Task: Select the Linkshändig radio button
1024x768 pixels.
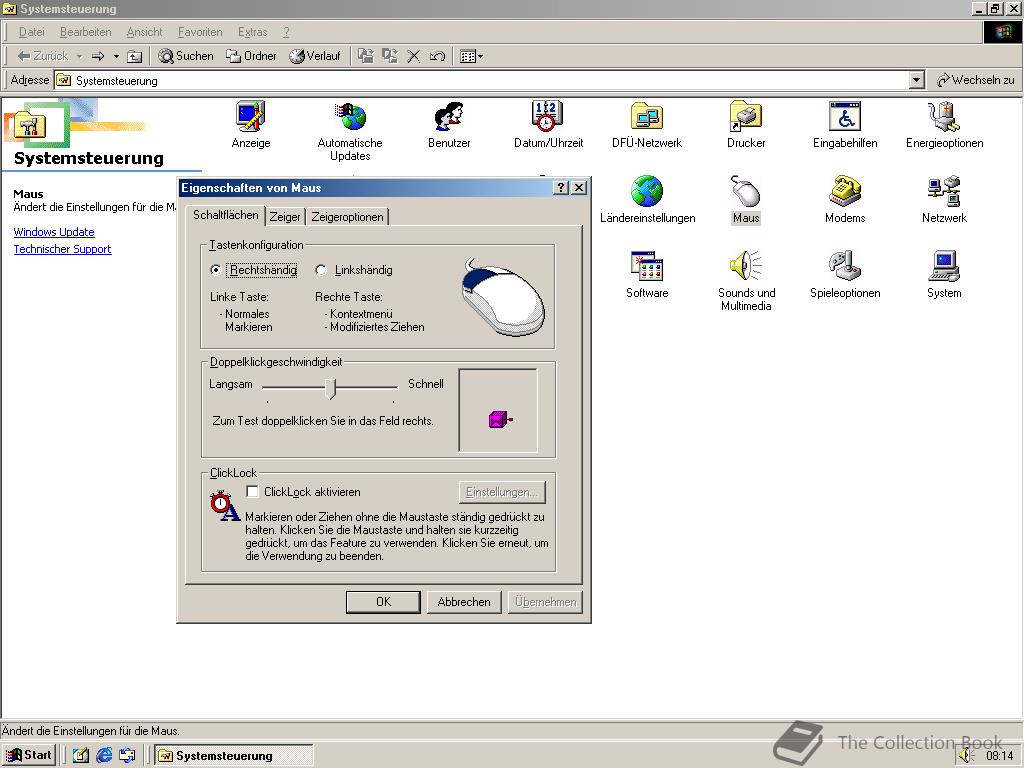Action: pyautogui.click(x=321, y=270)
